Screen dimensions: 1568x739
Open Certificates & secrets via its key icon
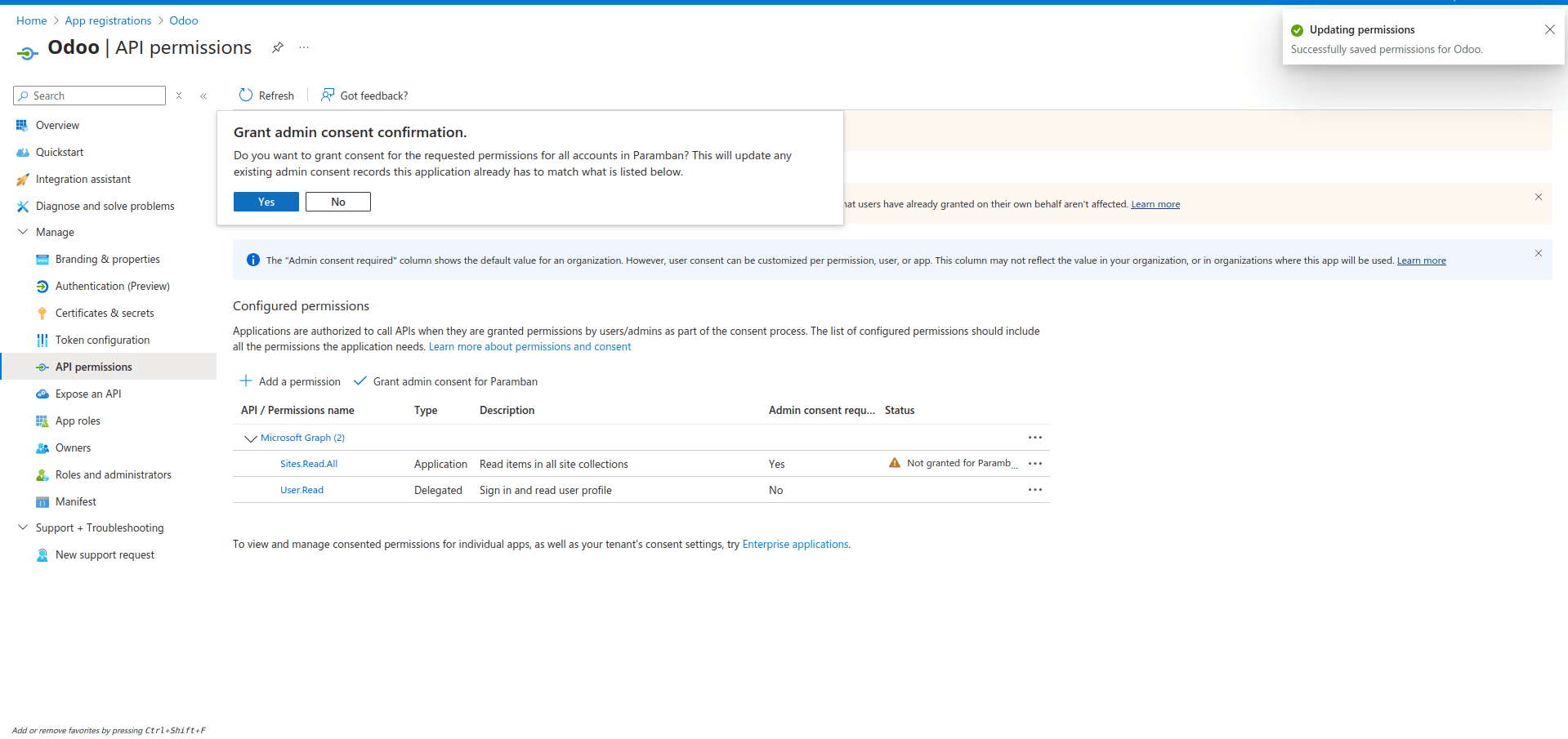point(42,313)
